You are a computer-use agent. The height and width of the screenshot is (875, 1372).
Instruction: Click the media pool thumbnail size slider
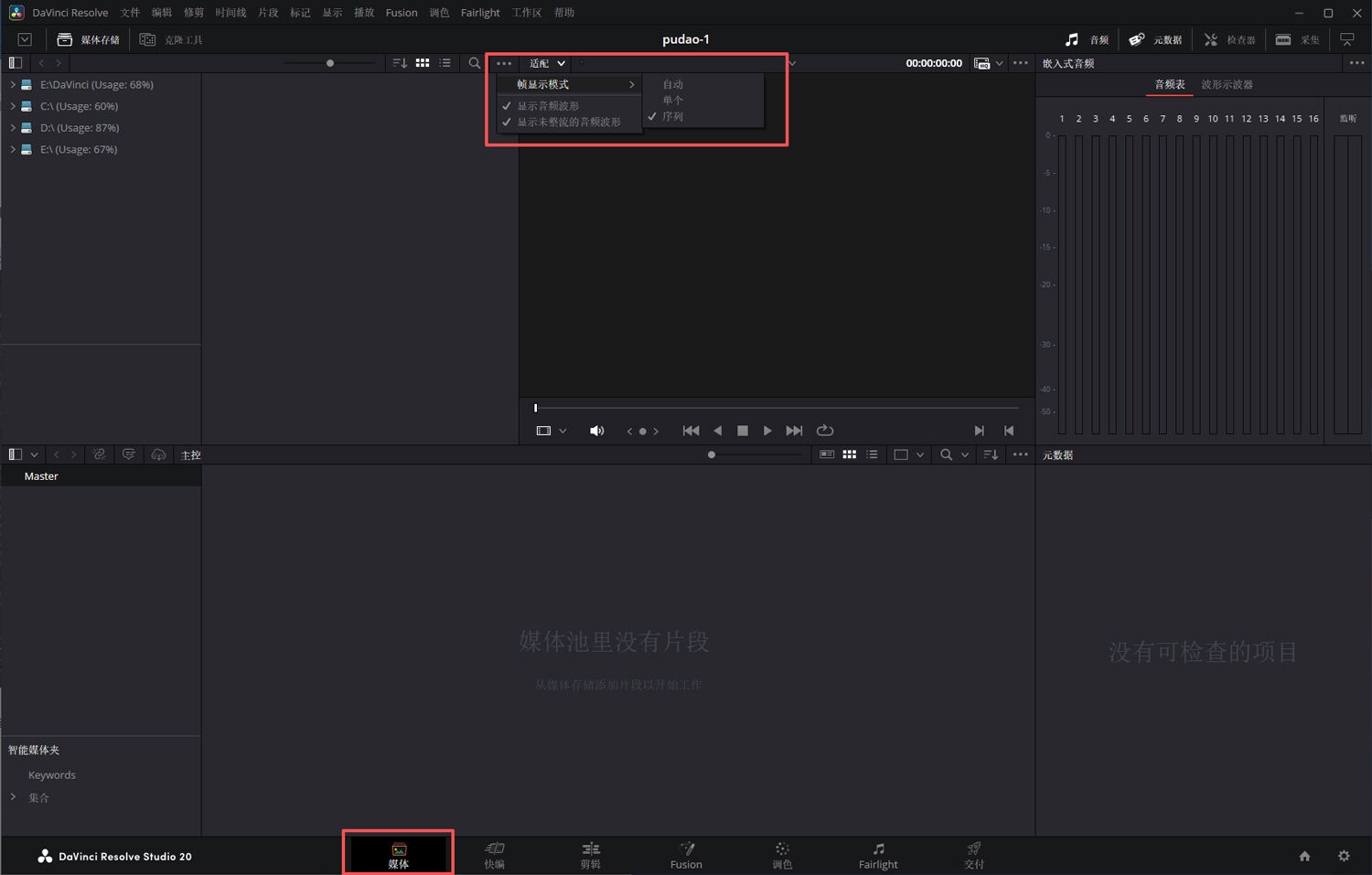pyautogui.click(x=712, y=454)
